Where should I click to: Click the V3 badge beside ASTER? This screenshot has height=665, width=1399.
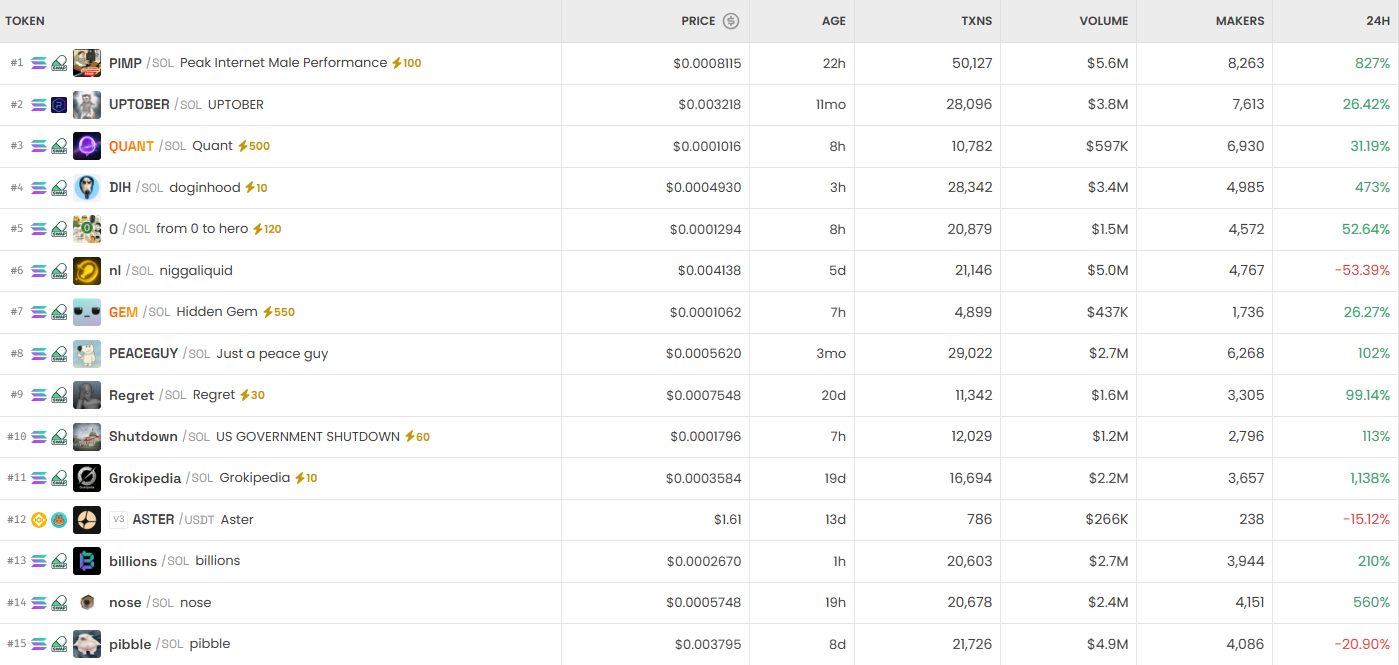pyautogui.click(x=119, y=520)
